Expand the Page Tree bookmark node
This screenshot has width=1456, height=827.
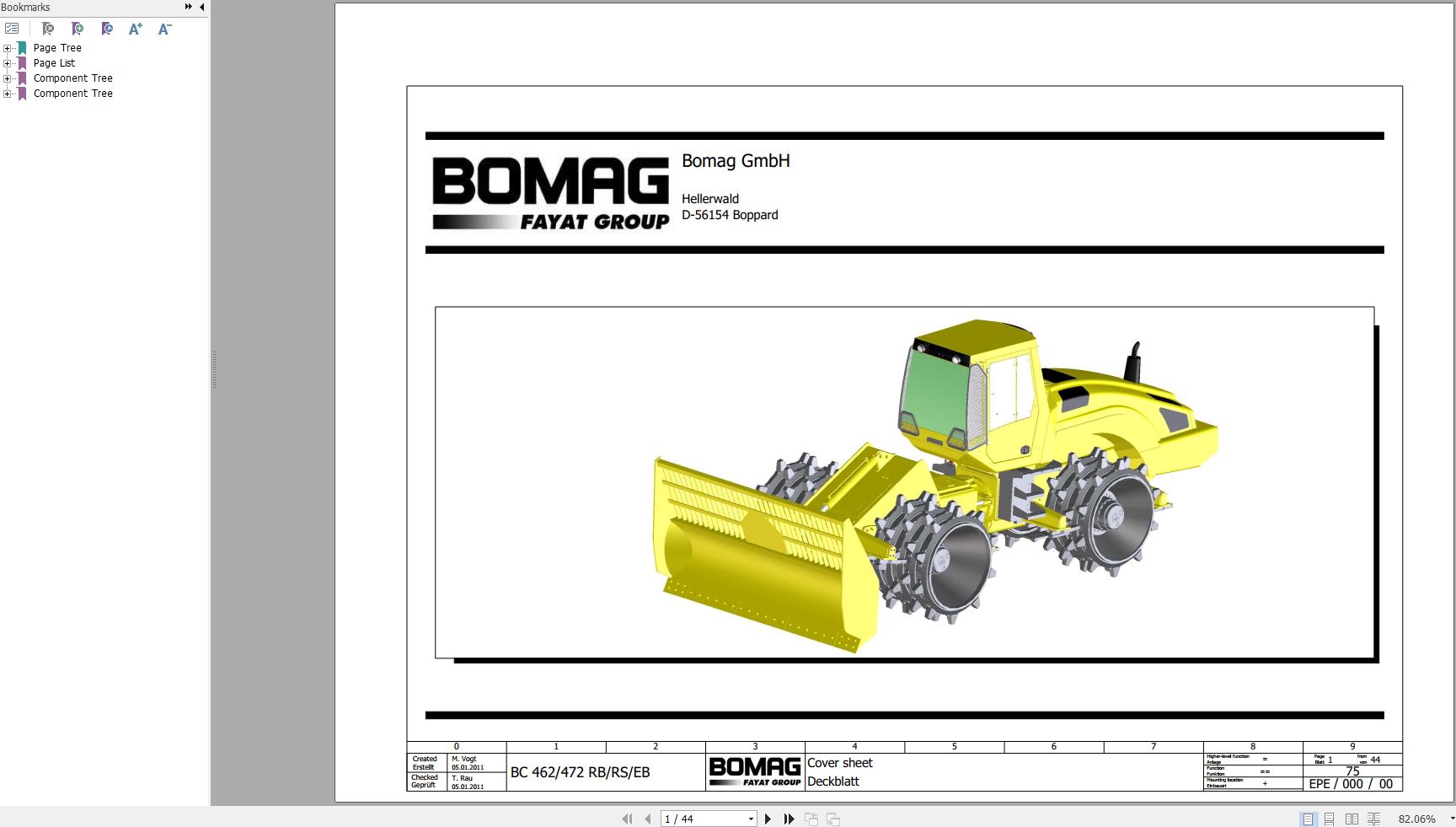pos(7,48)
